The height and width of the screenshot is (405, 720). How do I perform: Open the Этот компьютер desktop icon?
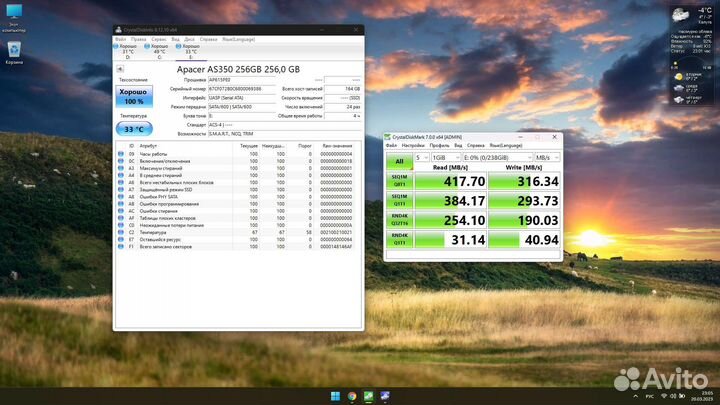(x=14, y=18)
